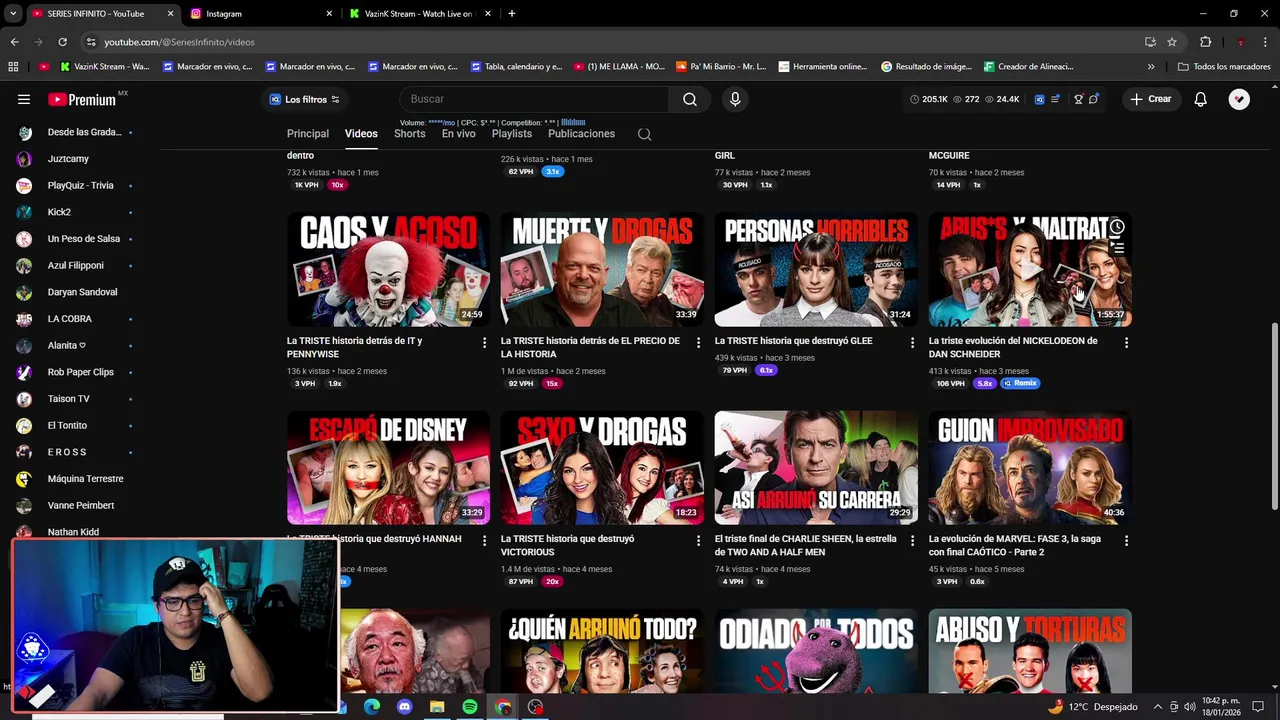
Task: Start voice search with microphone icon
Action: pos(735,99)
